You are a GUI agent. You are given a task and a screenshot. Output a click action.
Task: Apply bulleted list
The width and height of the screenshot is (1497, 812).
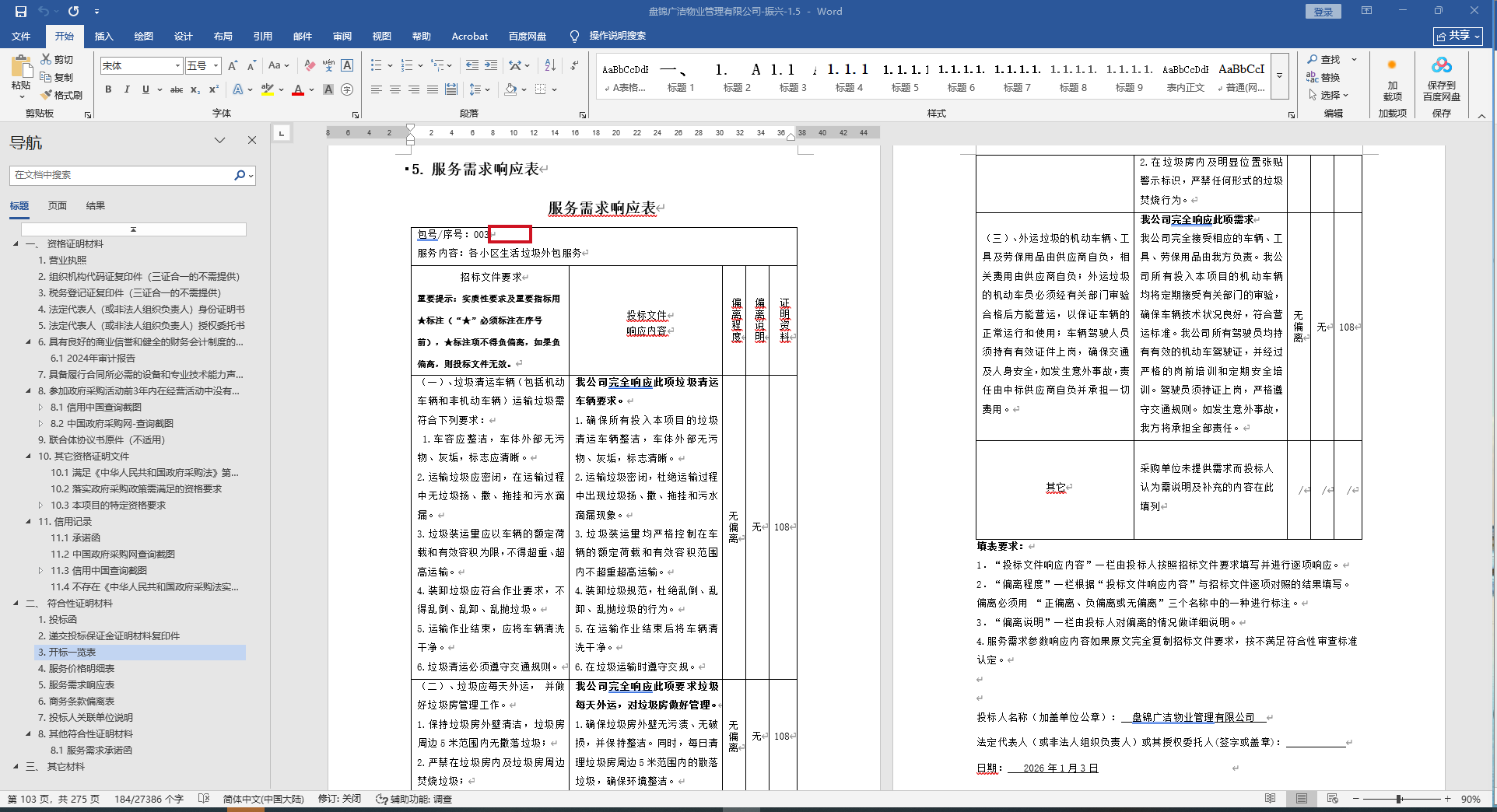[377, 66]
